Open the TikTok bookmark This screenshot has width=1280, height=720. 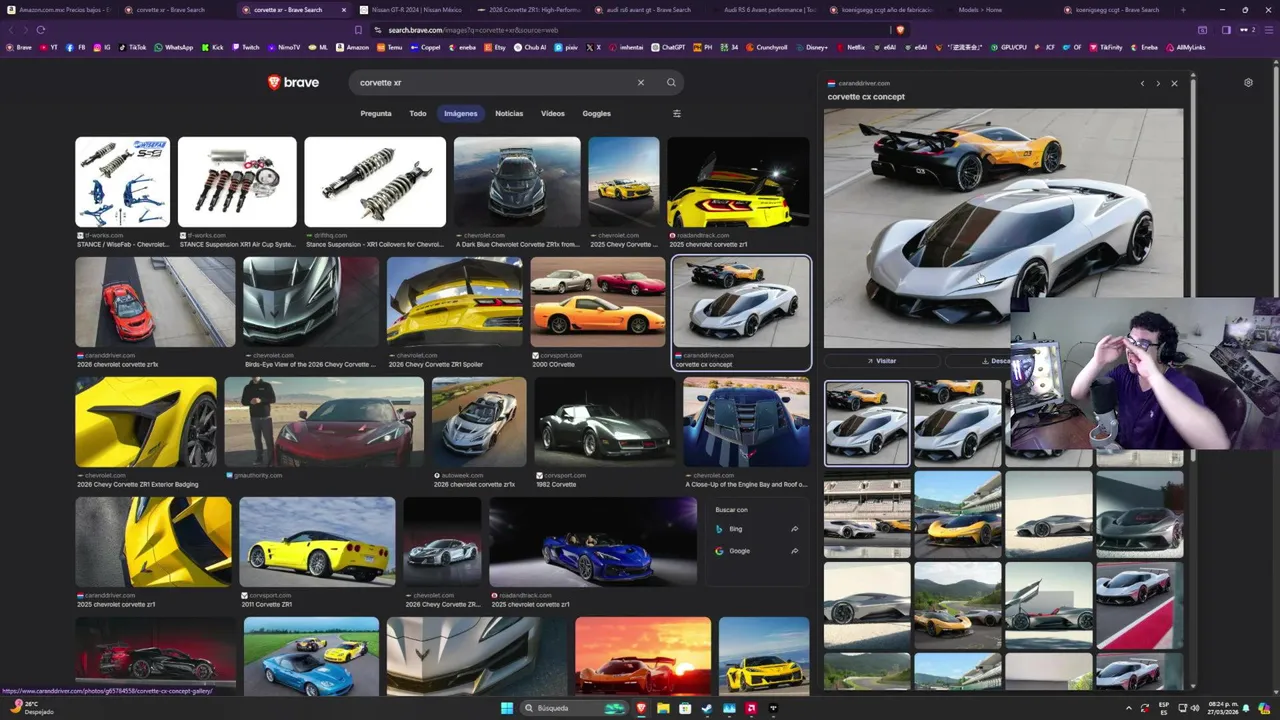tap(132, 47)
